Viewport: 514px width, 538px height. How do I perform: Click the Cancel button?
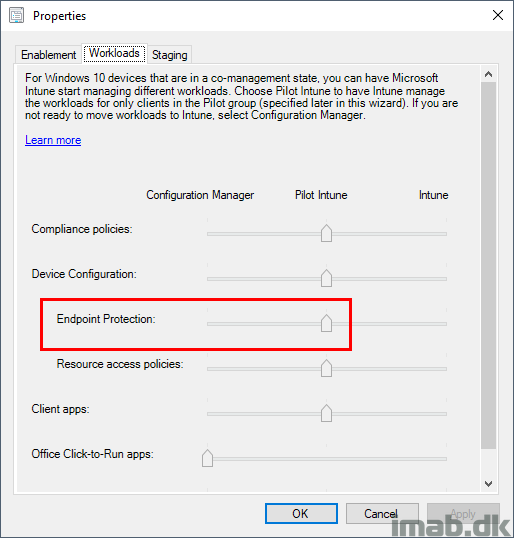click(x=382, y=514)
